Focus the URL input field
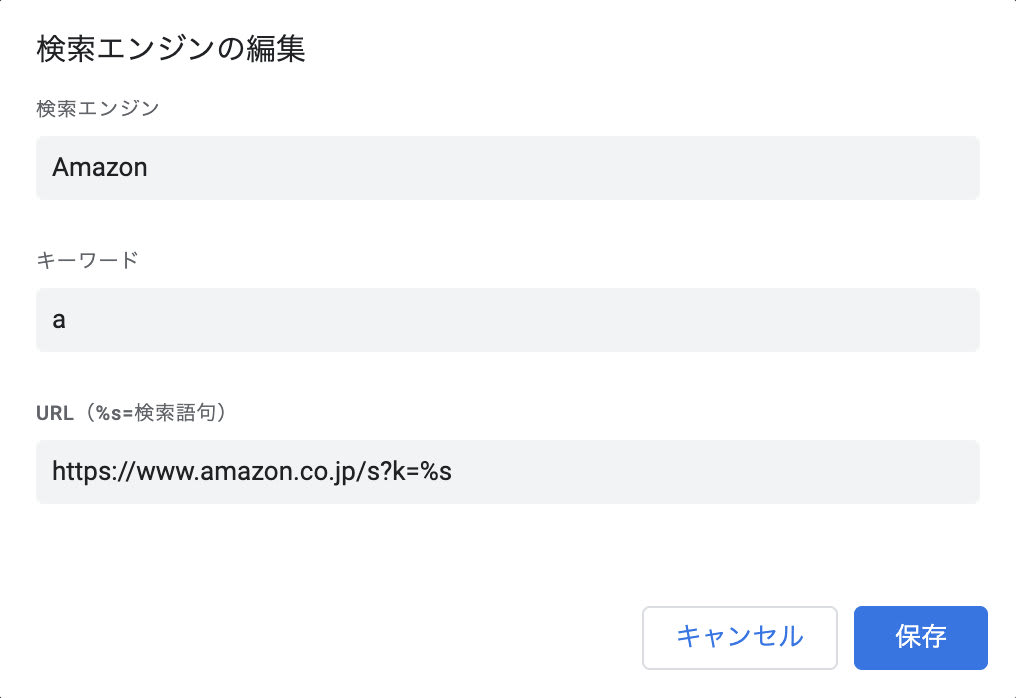This screenshot has width=1016, height=698. coord(507,472)
